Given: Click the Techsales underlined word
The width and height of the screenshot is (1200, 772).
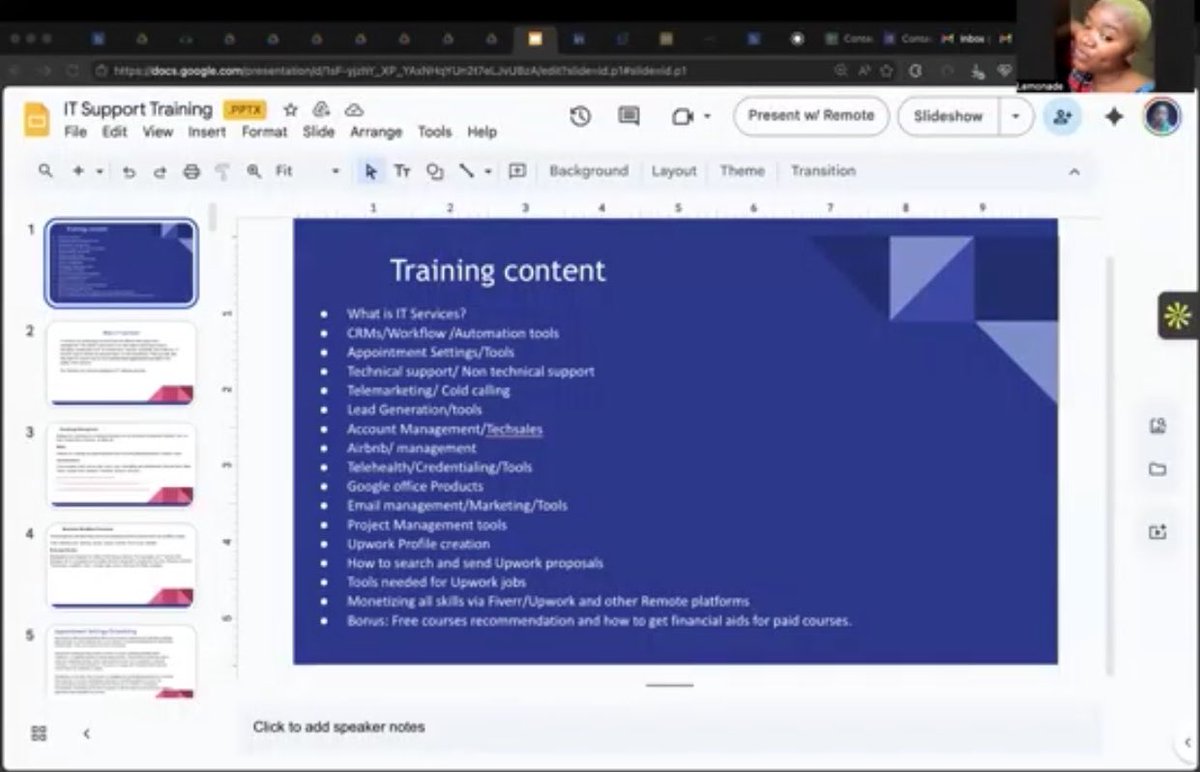Looking at the screenshot, I should pyautogui.click(x=514, y=429).
